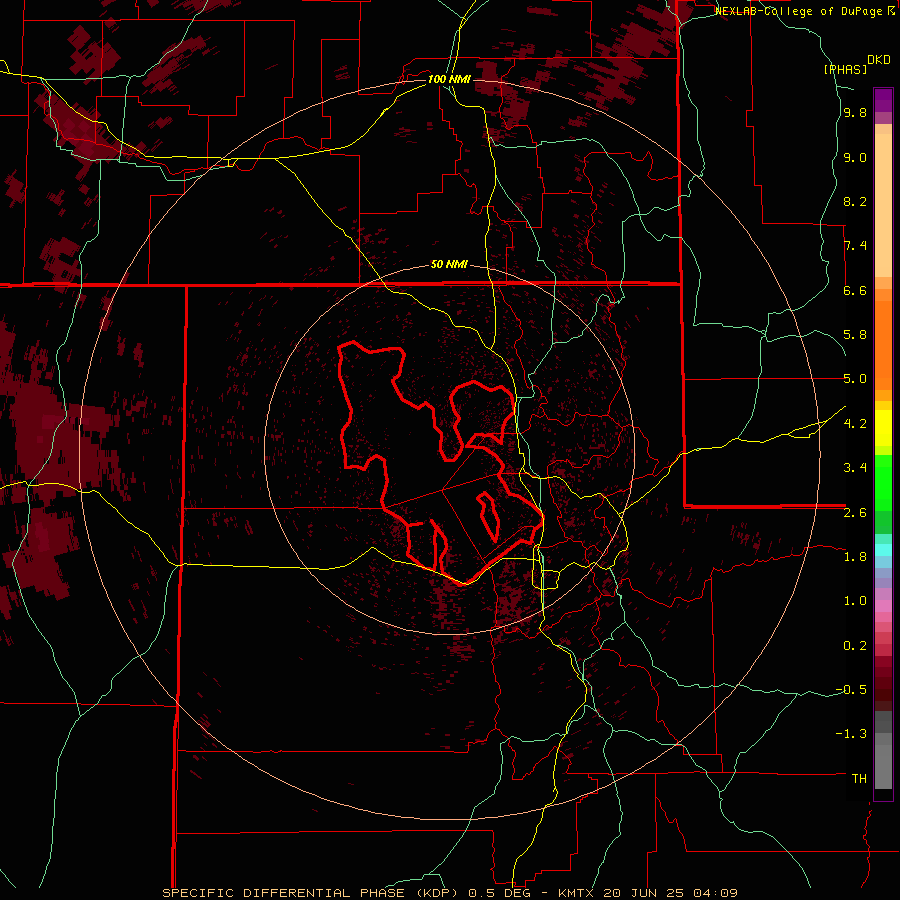Click the 2.6 scale value
This screenshot has width=900, height=900.
[855, 513]
